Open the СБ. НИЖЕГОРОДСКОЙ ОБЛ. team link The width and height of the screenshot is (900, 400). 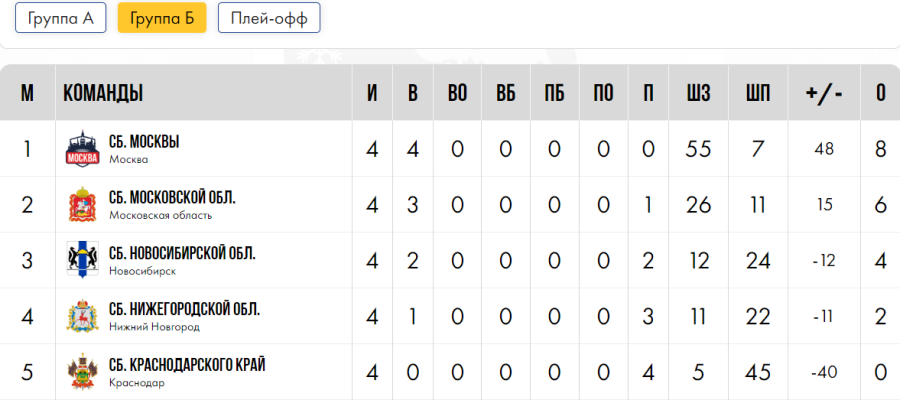(184, 309)
